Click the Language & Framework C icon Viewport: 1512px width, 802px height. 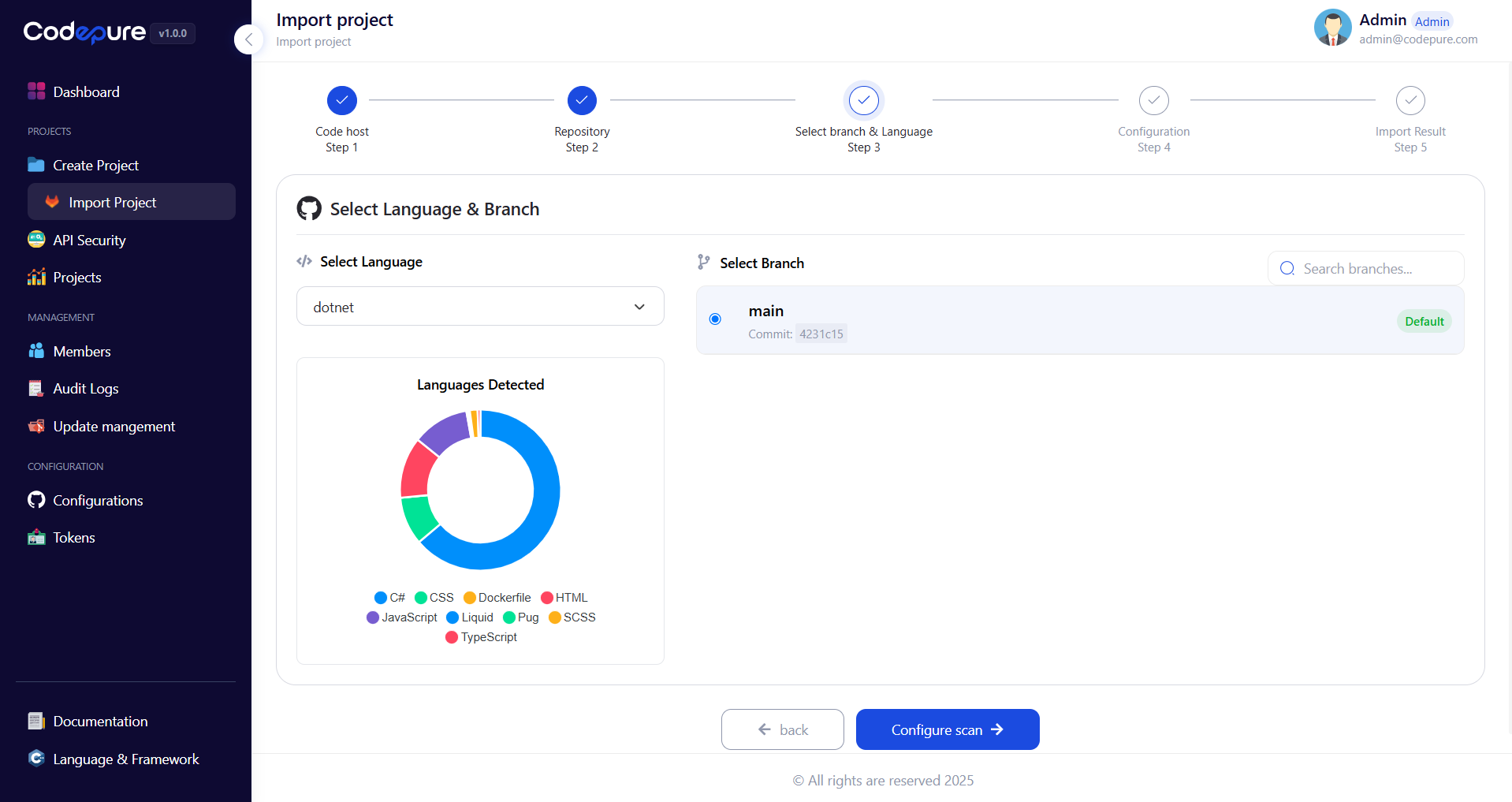pos(36,759)
